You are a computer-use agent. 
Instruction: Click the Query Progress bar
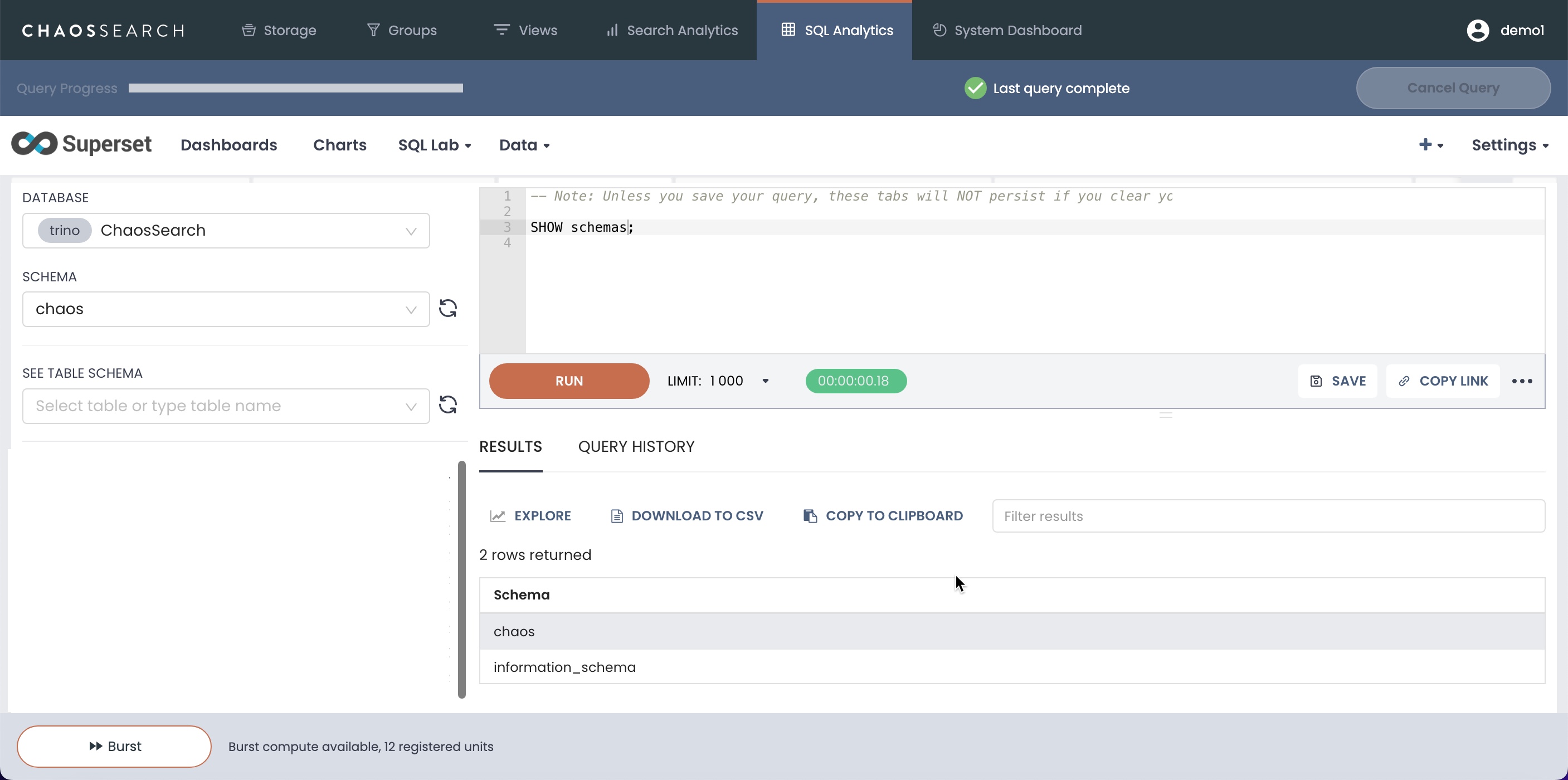[x=295, y=88]
